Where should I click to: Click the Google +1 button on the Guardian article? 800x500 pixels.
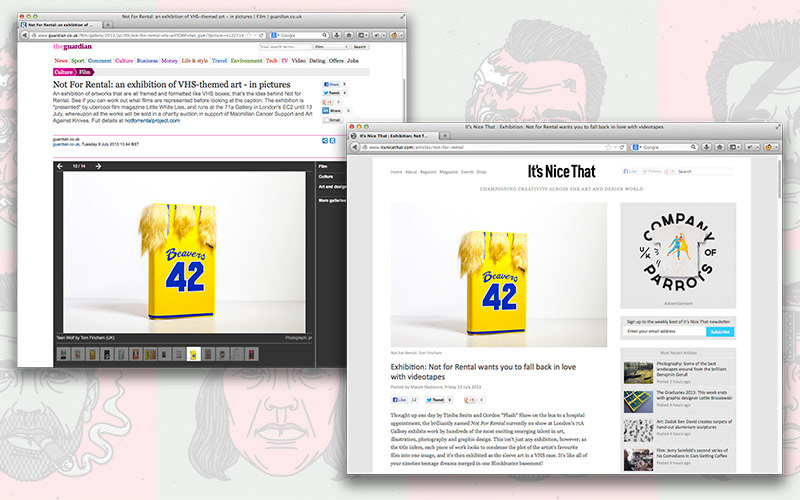(328, 102)
